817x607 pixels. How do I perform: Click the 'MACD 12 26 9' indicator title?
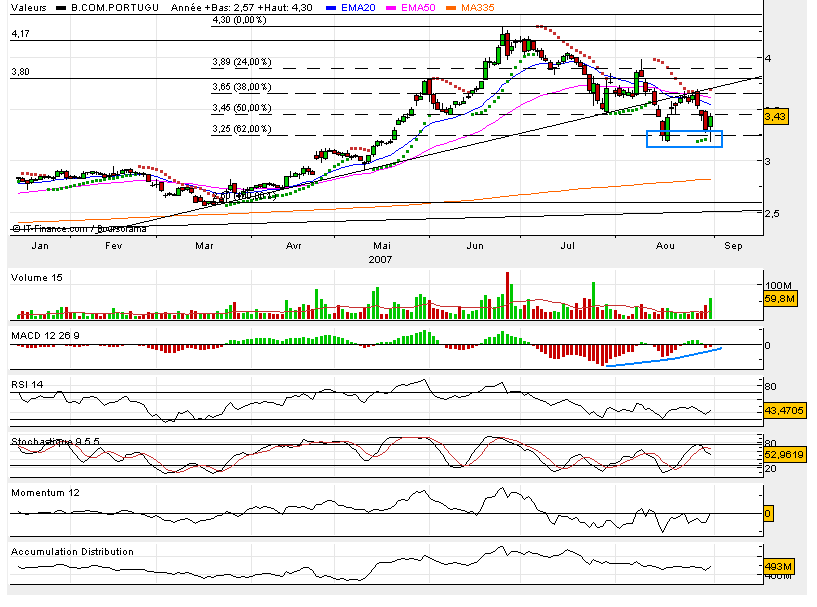[x=45, y=336]
